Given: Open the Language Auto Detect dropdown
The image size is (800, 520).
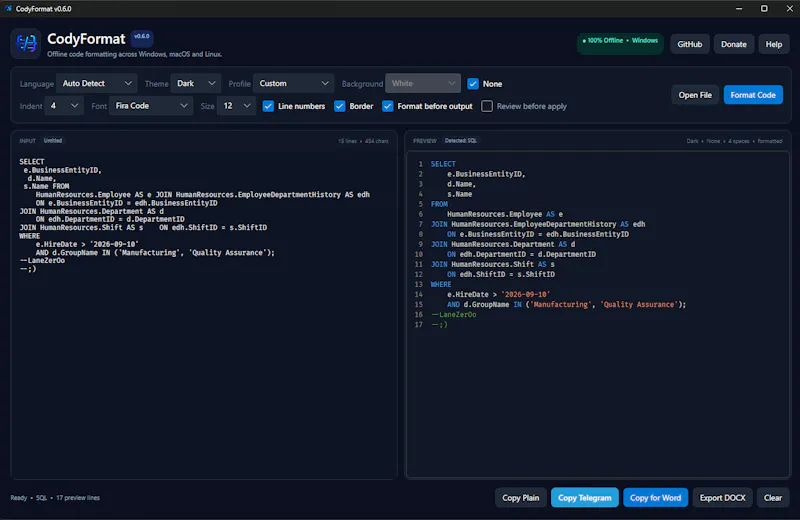Looking at the screenshot, I should (x=96, y=83).
